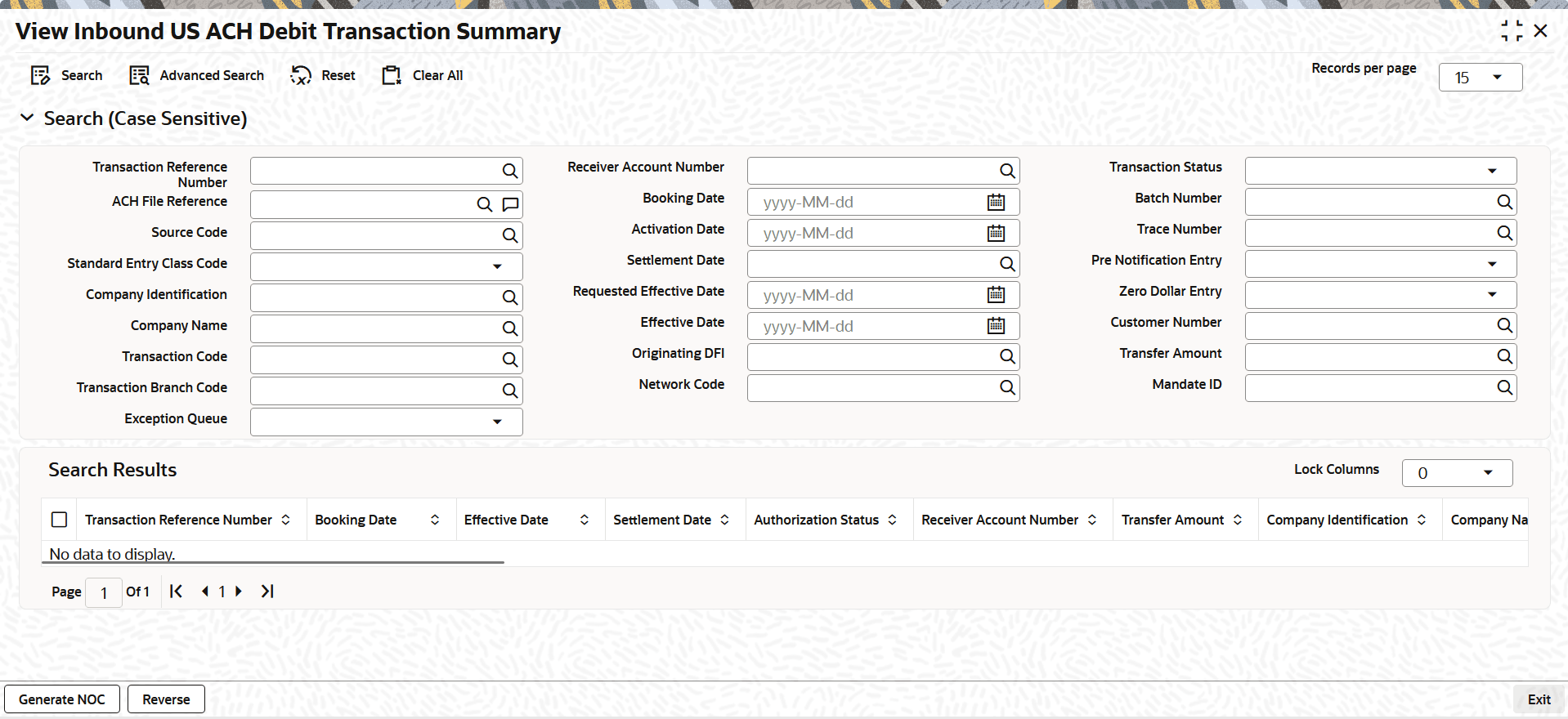
Task: Open Effective Date calendar picker
Action: pyautogui.click(x=996, y=326)
